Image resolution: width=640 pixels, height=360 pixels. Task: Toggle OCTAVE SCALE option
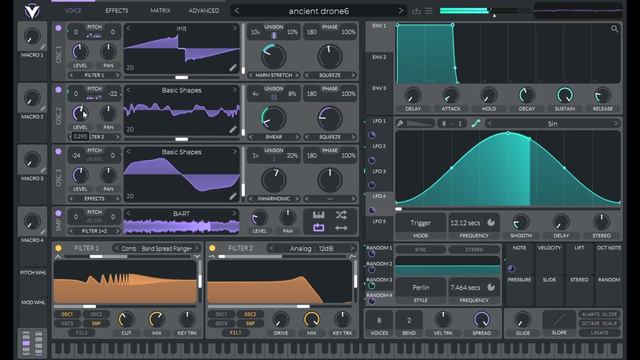click(x=600, y=323)
